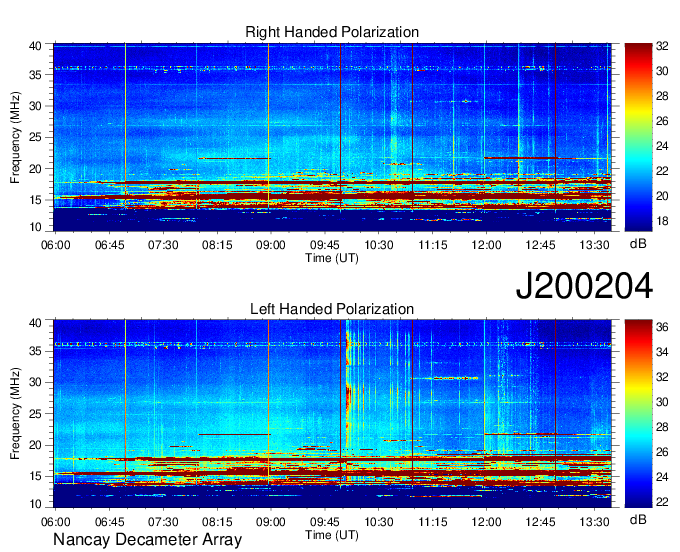Click the '40' frequency tick on upper plot
This screenshot has height=552, width=680.
click(35, 46)
